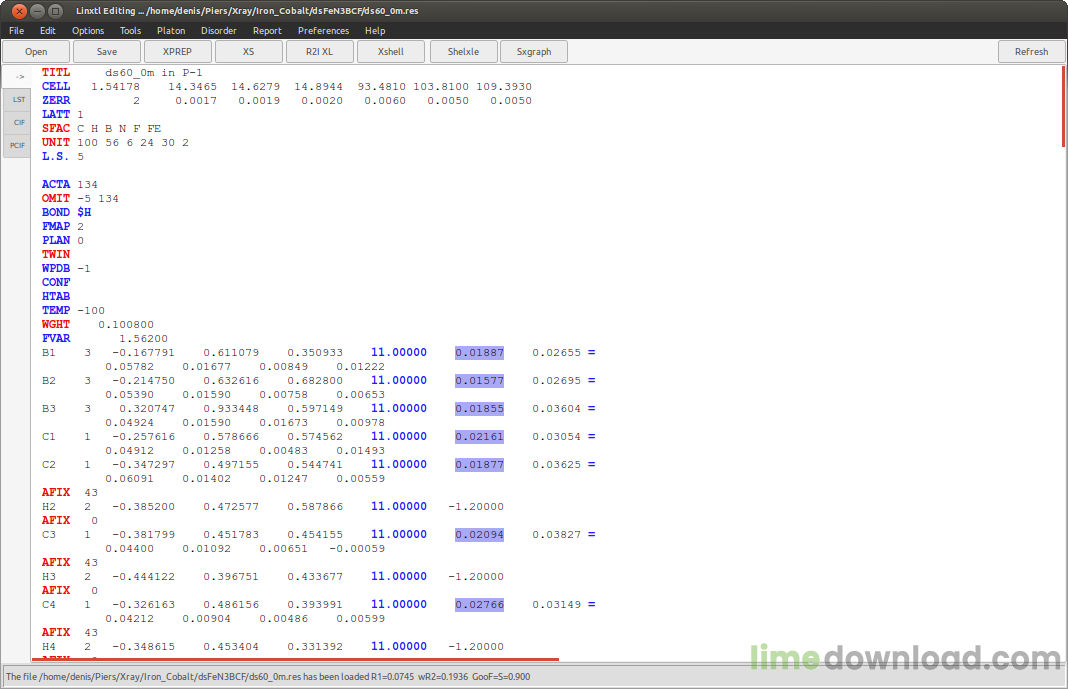Open the Disorder menu
This screenshot has width=1068, height=689.
219,31
